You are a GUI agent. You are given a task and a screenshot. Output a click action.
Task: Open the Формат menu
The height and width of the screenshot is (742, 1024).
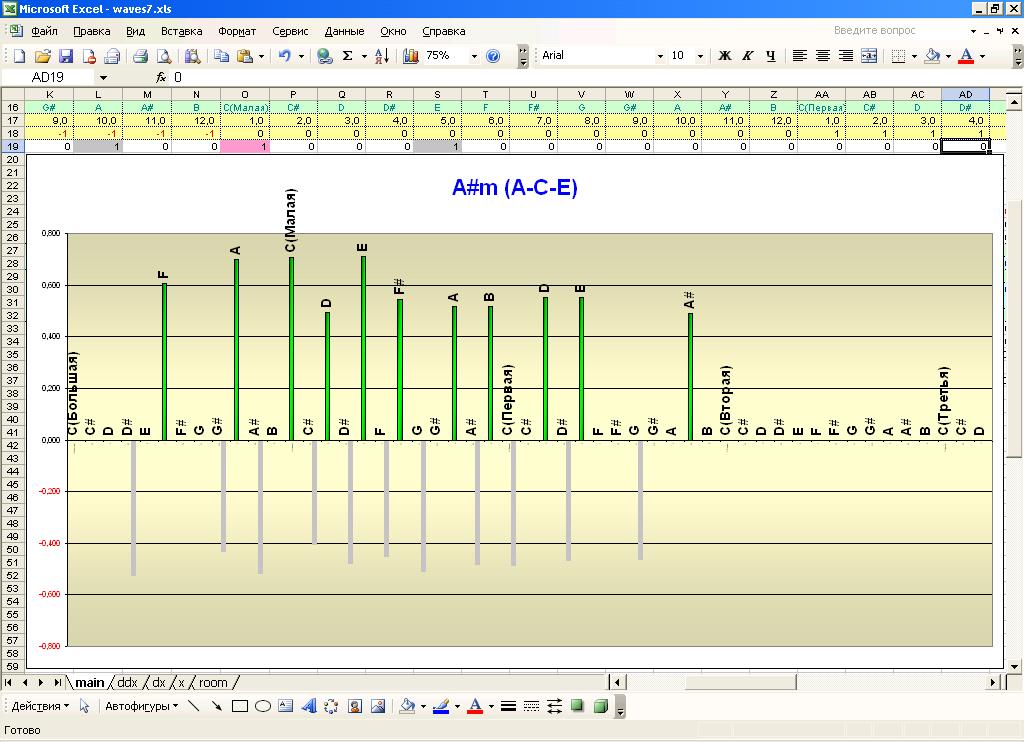tap(237, 31)
